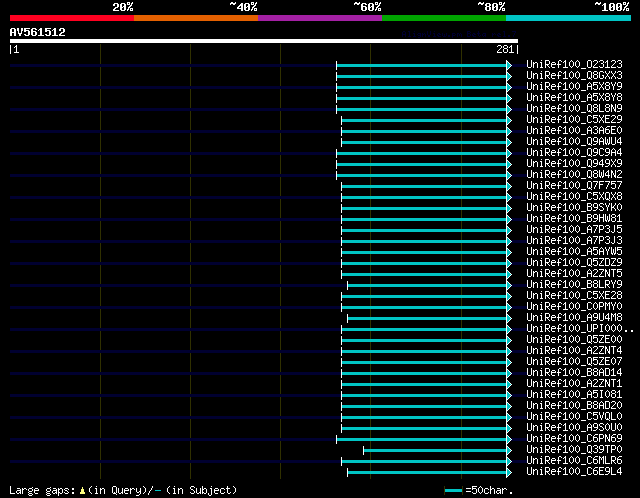Click the cyan ~100% legend segment

click(569, 18)
